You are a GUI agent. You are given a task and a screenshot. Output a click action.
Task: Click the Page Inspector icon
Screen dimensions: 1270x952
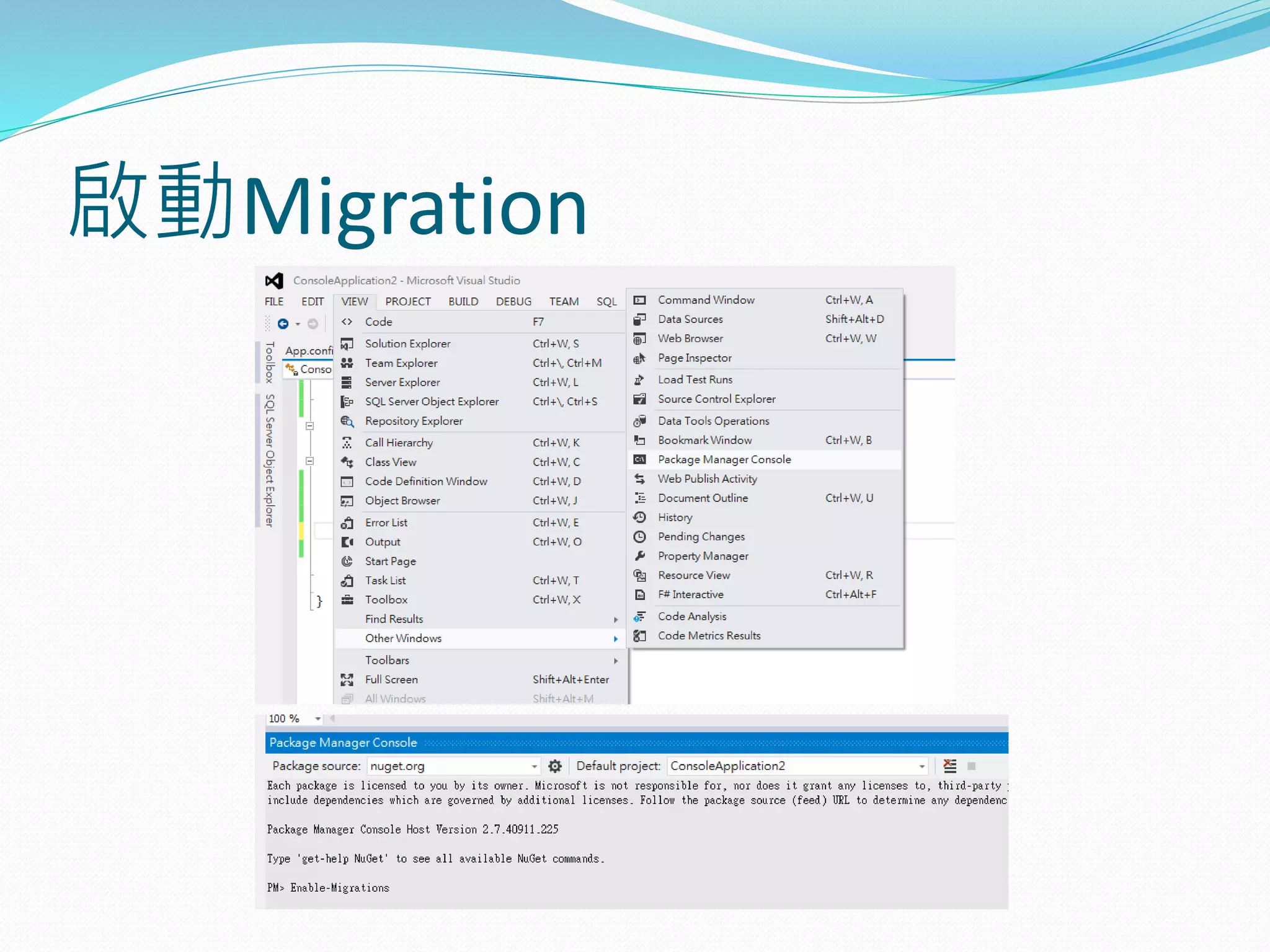coord(640,358)
